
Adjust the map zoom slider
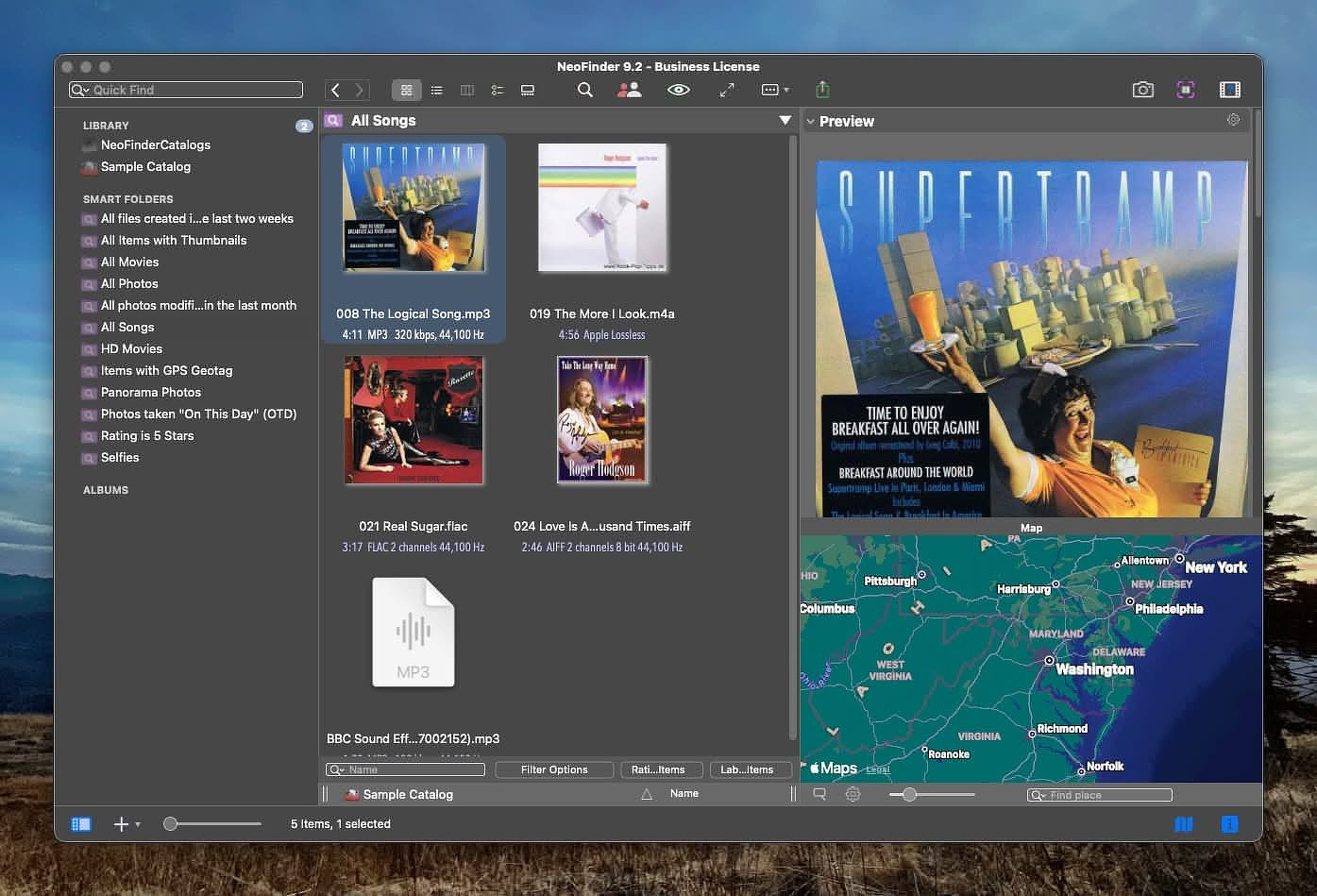(x=909, y=795)
